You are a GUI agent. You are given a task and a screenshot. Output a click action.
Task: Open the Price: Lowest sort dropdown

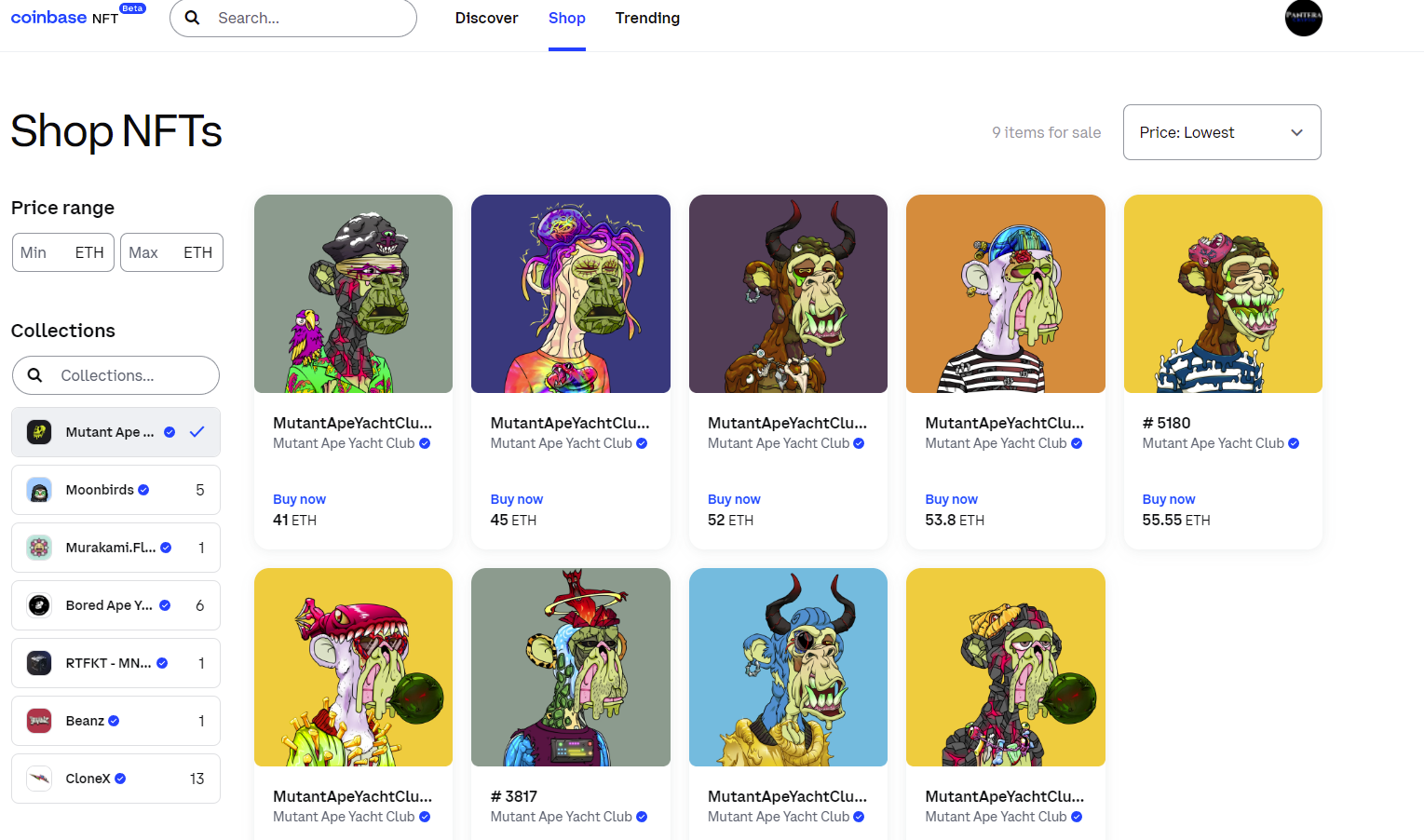pos(1222,132)
